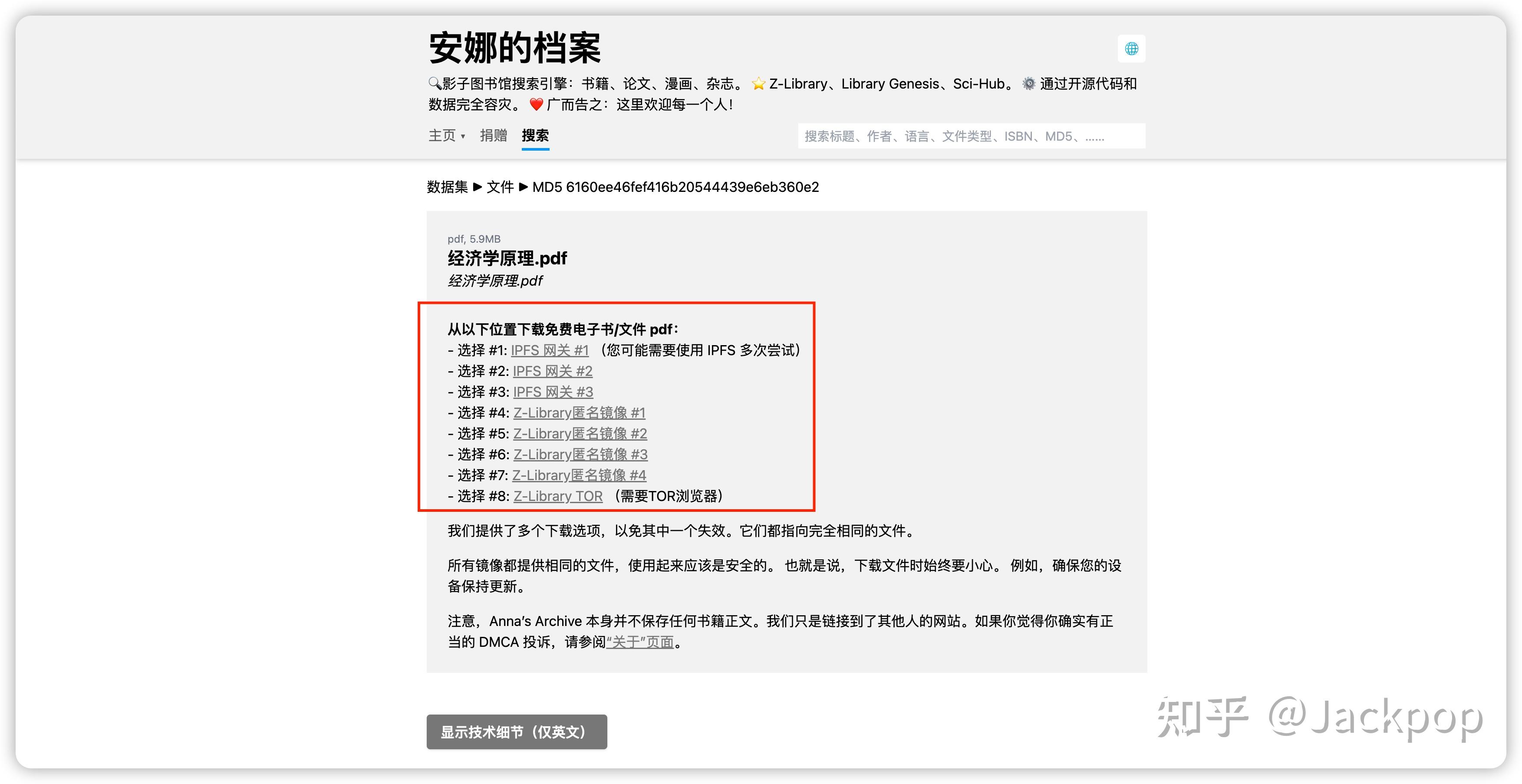Screen dimensions: 1522x784
Task: Open Z-Library匿名镜像 #3 download link
Action: point(580,455)
